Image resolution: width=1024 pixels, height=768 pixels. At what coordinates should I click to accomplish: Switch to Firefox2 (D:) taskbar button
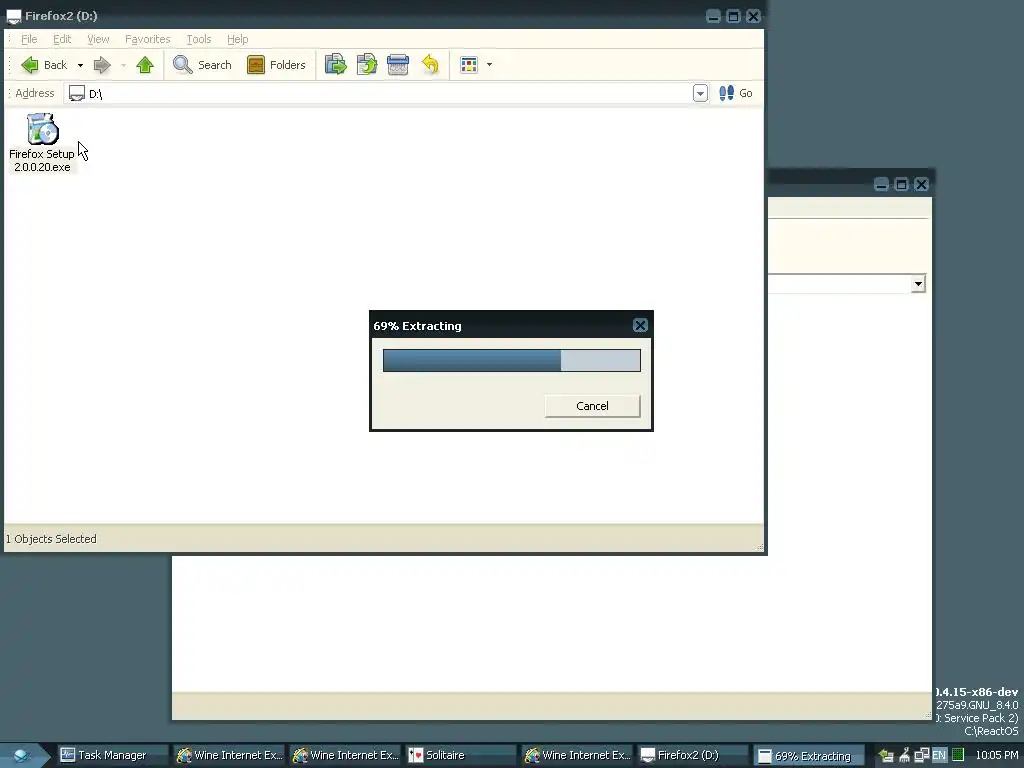click(693, 755)
